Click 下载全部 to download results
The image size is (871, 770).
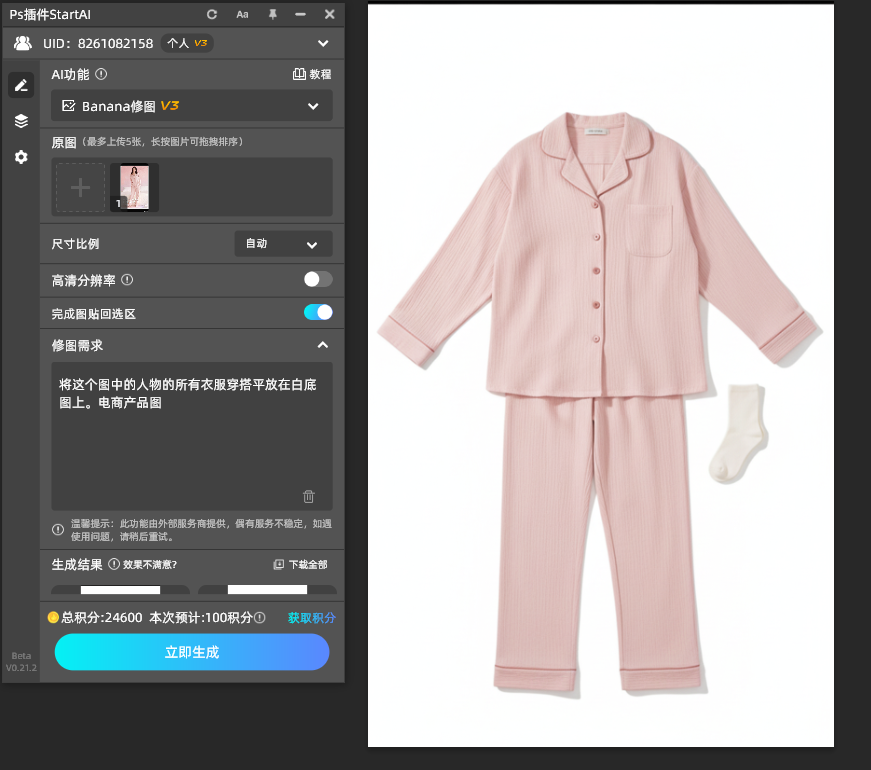tap(301, 564)
